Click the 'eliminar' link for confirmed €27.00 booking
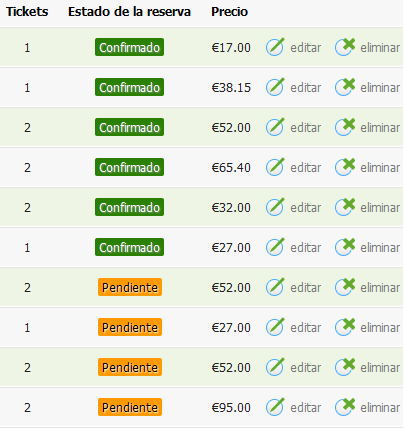 [x=380, y=248]
